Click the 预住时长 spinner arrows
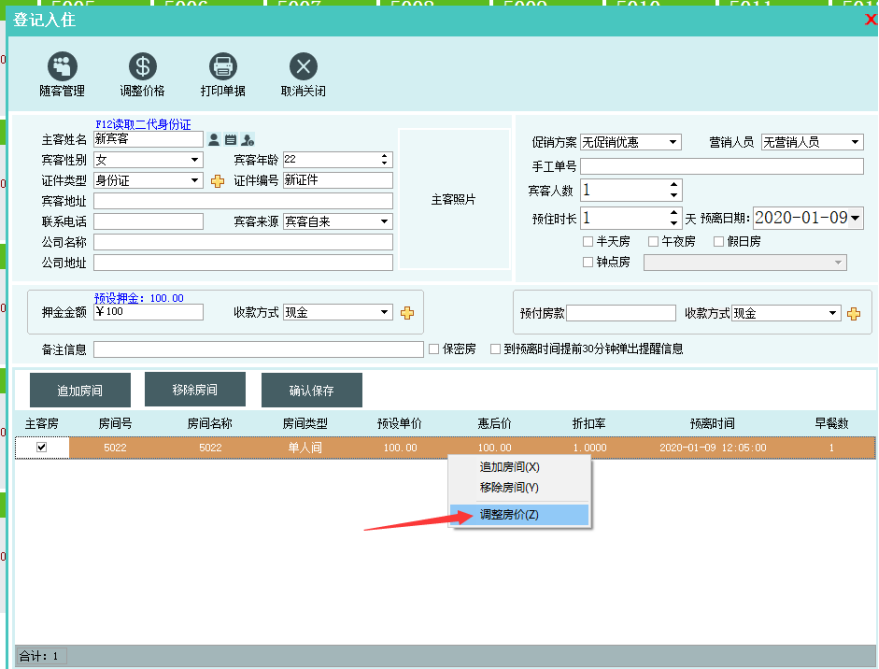The image size is (879, 669). (674, 218)
